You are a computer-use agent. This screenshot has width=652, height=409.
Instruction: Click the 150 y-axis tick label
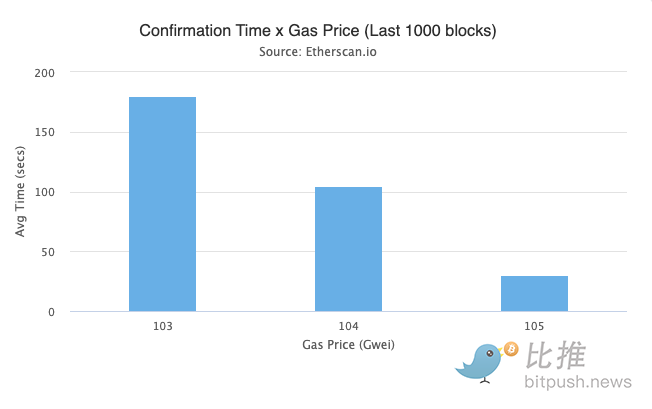pos(44,133)
